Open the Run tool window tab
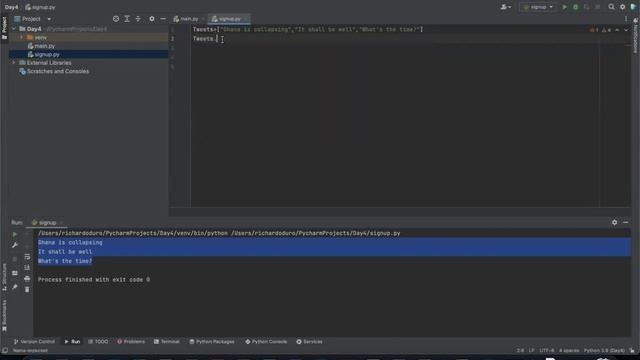This screenshot has width=640, height=360. click(72, 342)
